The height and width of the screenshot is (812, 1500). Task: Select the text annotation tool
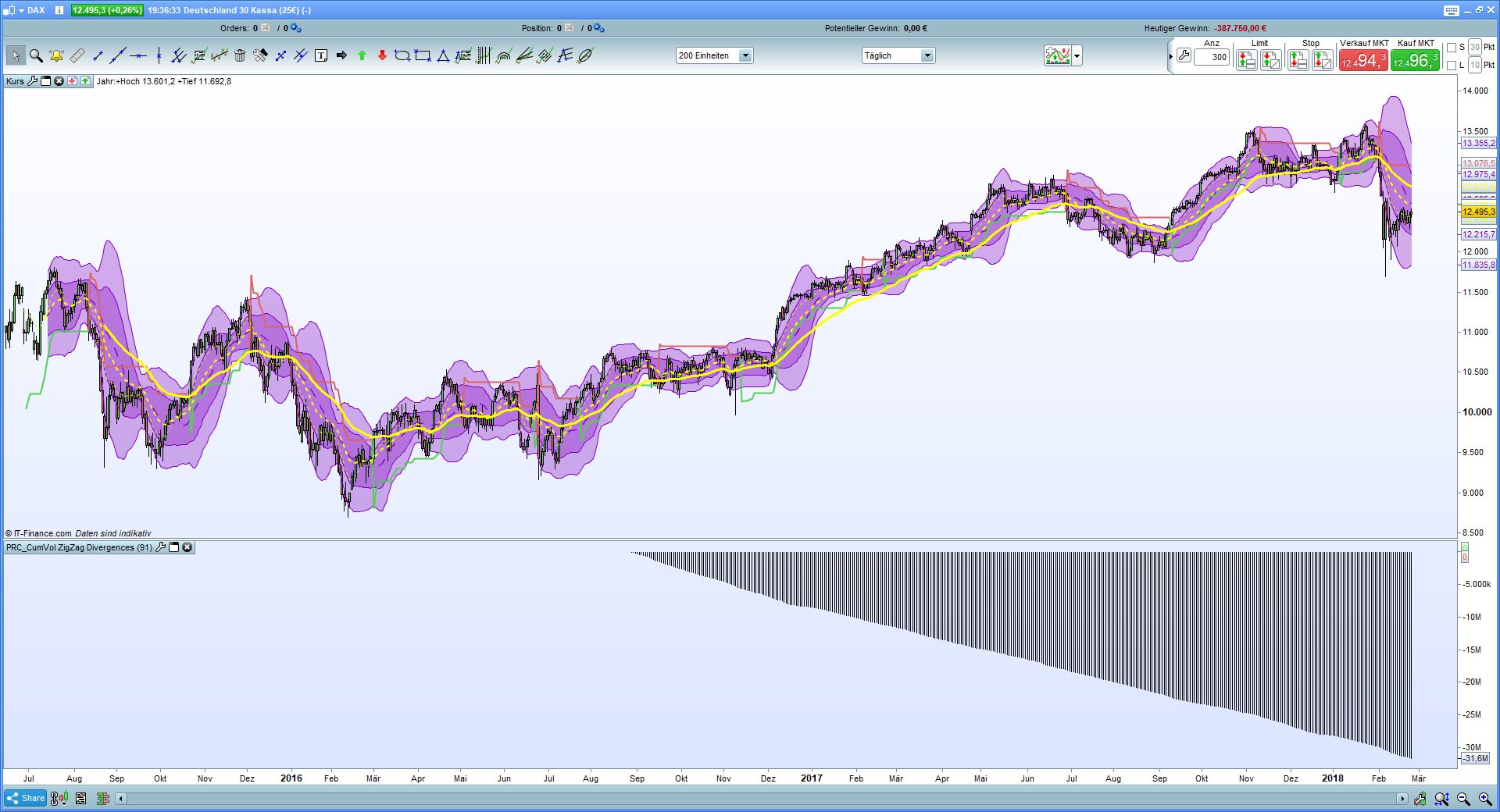[321, 55]
